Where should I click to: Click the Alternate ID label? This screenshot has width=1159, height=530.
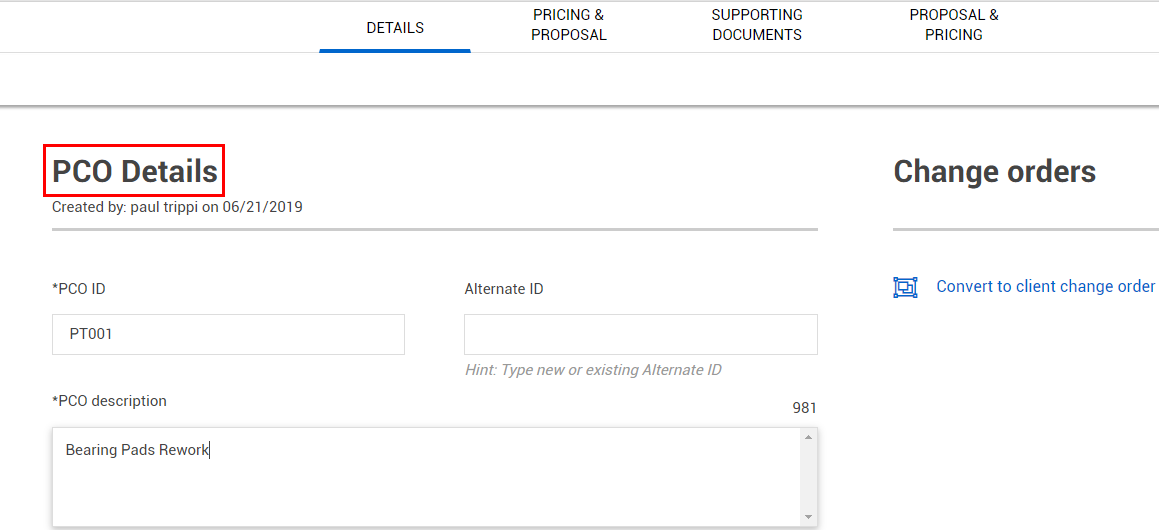pyautogui.click(x=504, y=289)
